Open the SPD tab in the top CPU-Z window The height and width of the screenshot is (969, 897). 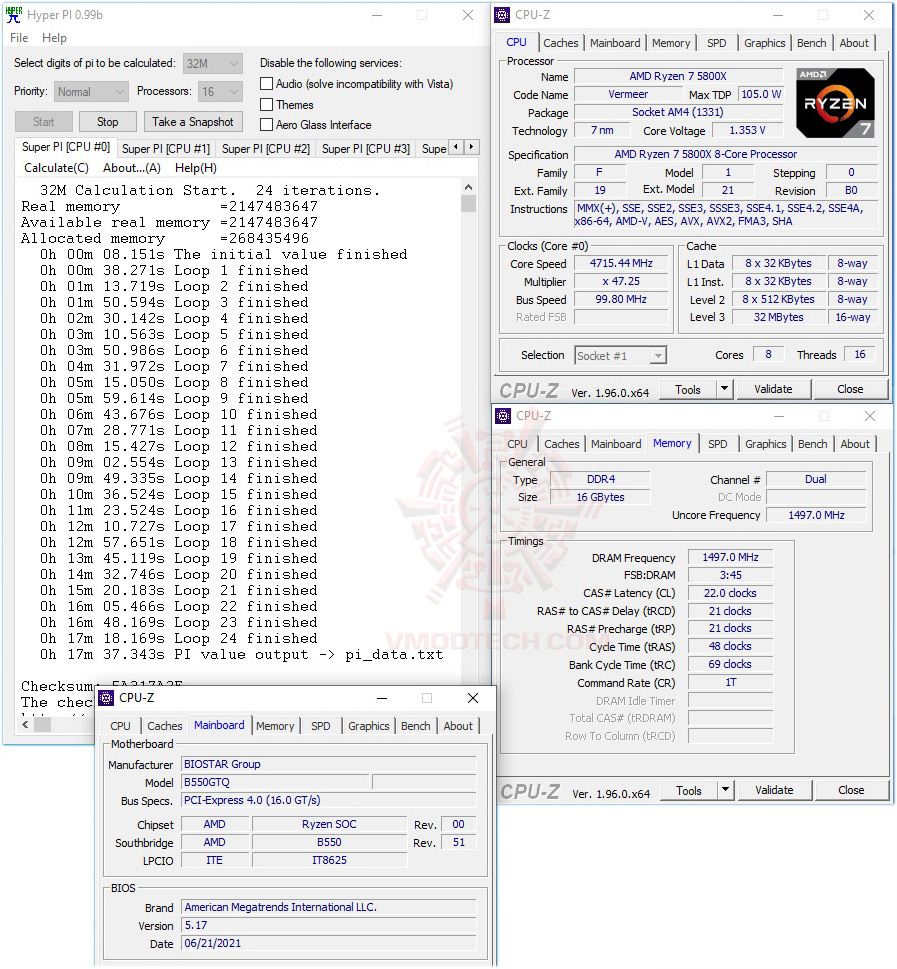click(x=716, y=43)
